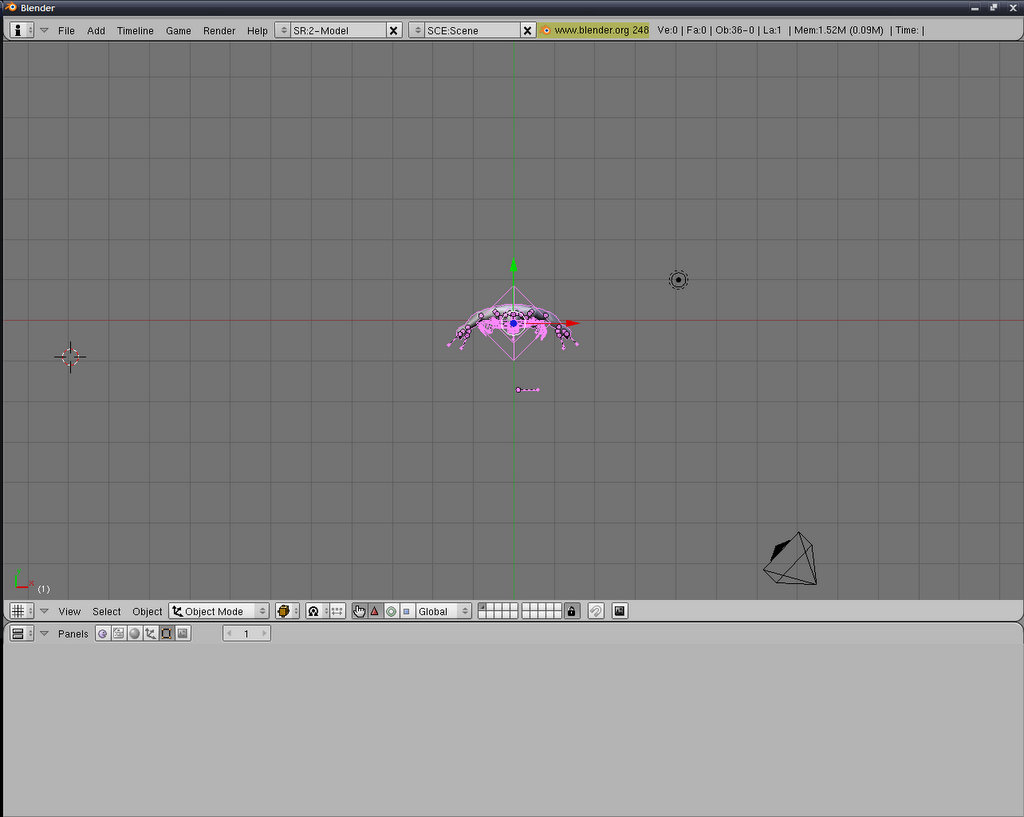The width and height of the screenshot is (1024, 817).
Task: Open the draw type shading selector
Action: pyautogui.click(x=288, y=611)
